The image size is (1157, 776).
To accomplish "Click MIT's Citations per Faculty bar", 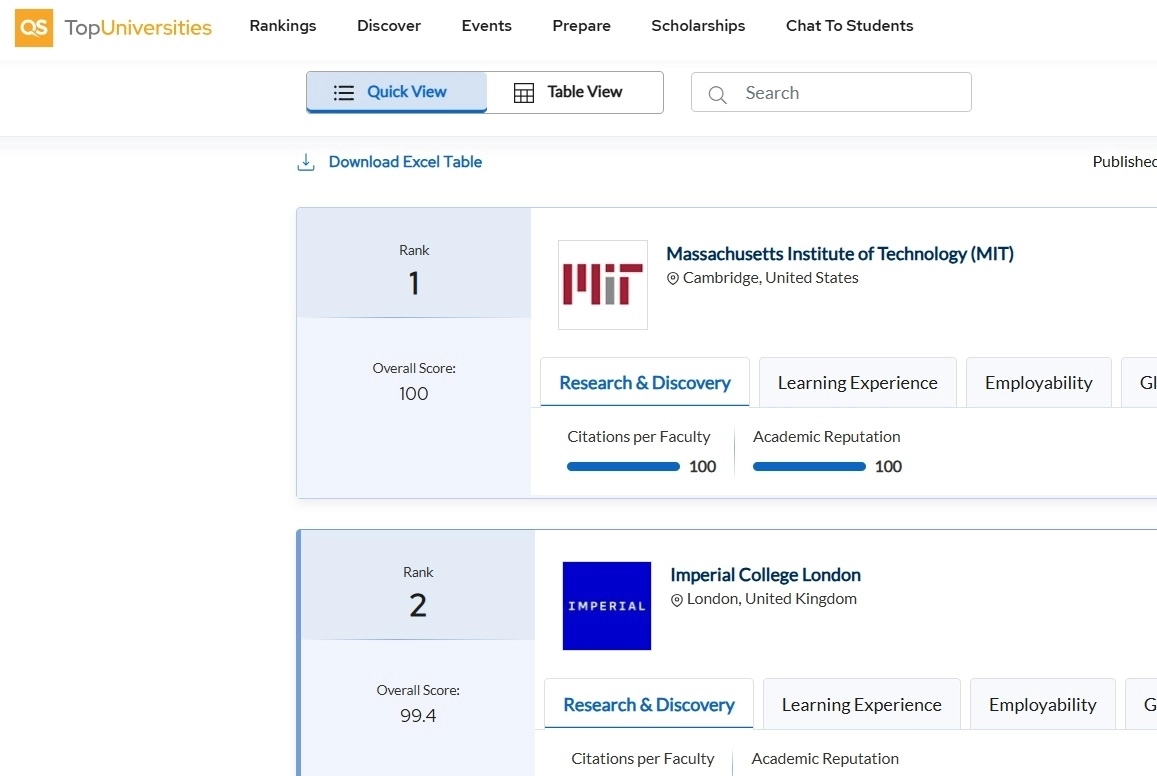I will click(623, 467).
